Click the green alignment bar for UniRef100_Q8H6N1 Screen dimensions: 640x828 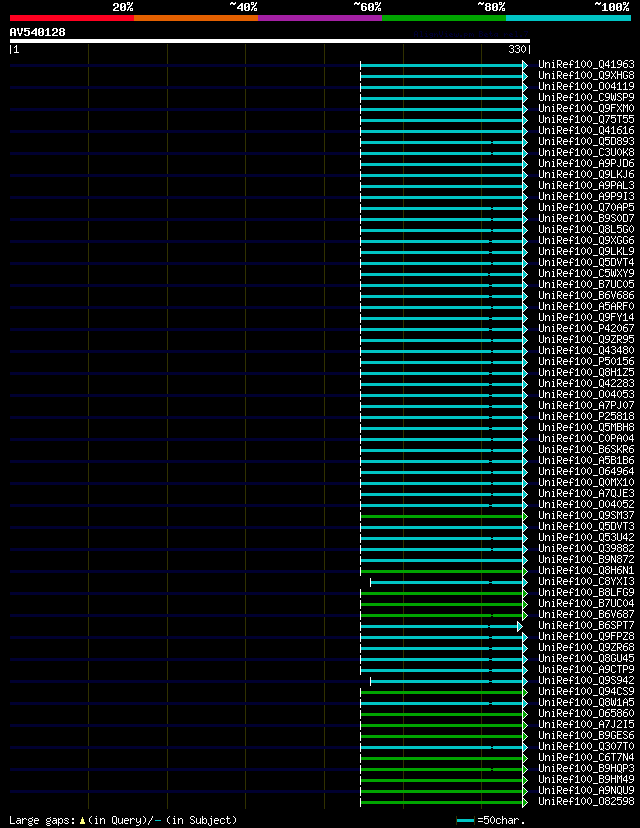[x=444, y=571]
